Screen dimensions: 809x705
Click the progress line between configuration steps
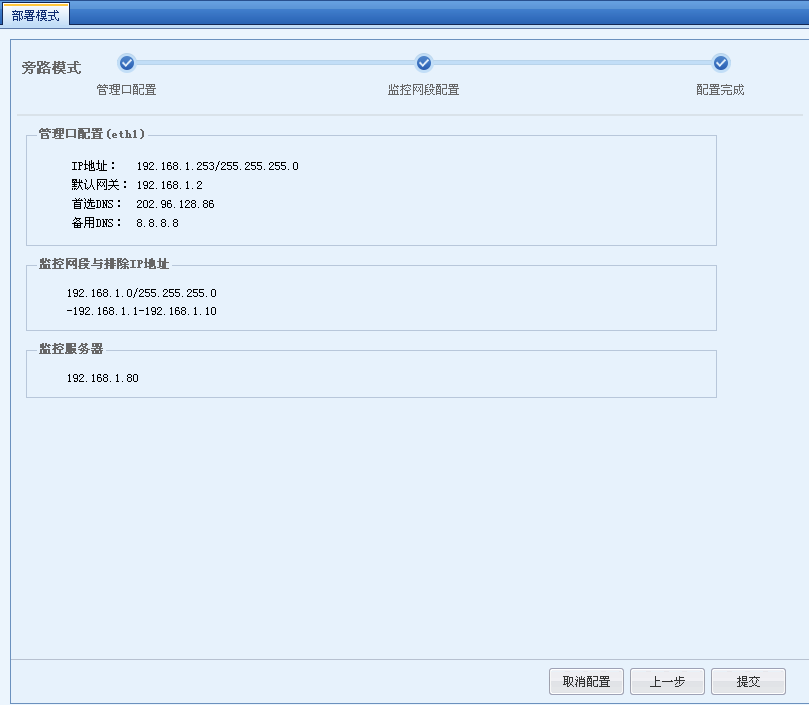pos(275,62)
